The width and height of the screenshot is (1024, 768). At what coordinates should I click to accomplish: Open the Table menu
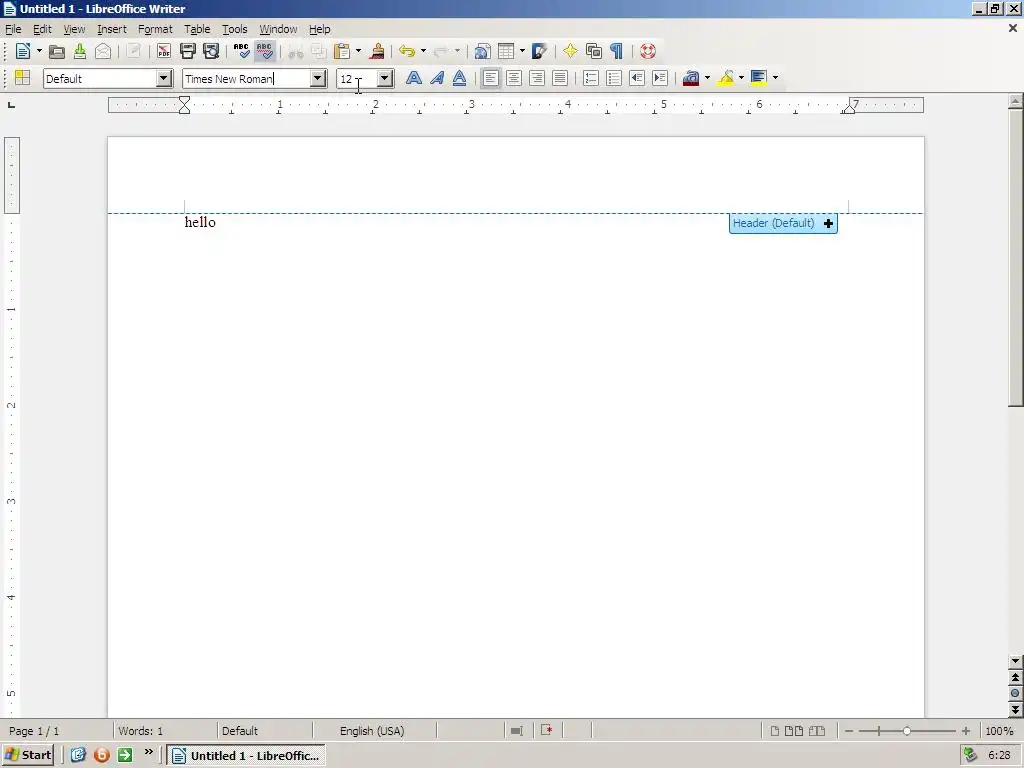coord(197,29)
